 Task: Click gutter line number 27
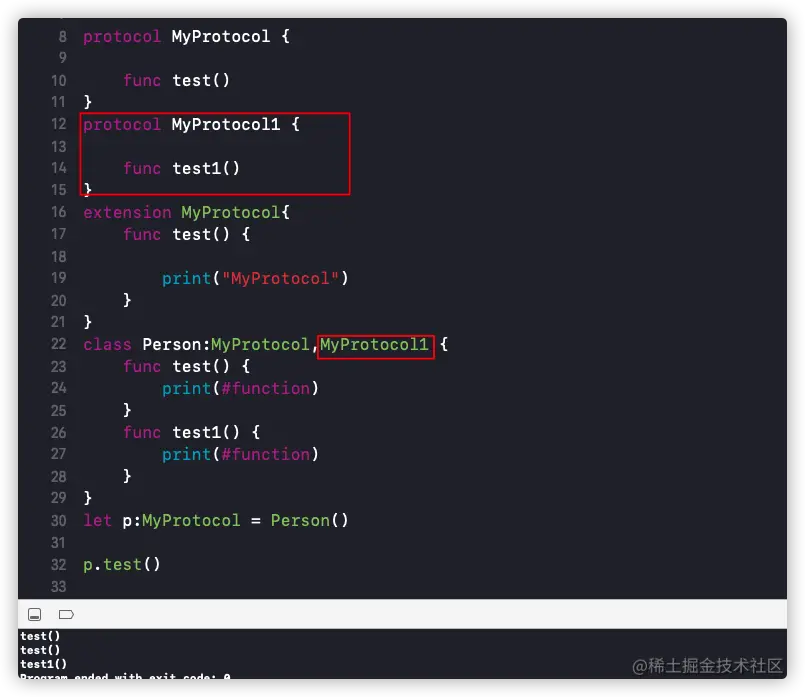[59, 454]
